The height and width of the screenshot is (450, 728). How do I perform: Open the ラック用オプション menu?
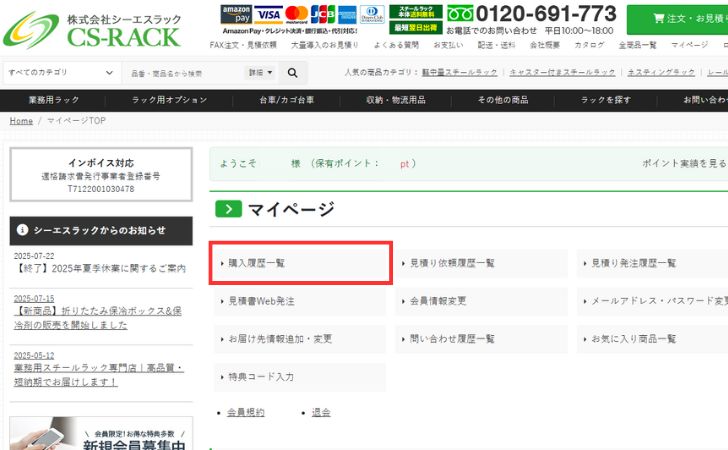(169, 100)
